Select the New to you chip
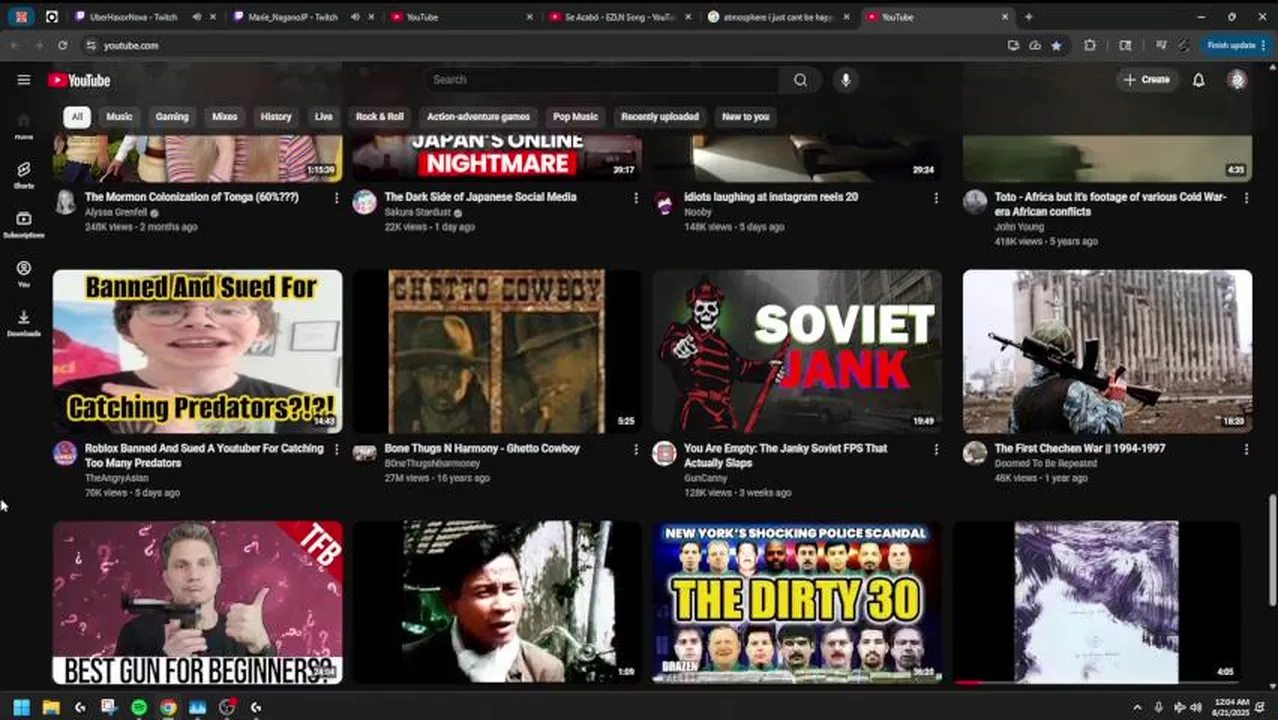Image resolution: width=1278 pixels, height=720 pixels. tap(746, 117)
